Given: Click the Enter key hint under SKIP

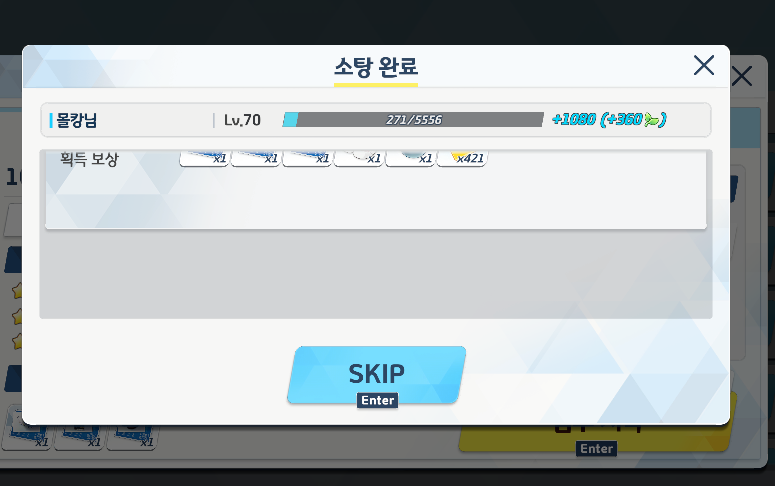Looking at the screenshot, I should (378, 400).
